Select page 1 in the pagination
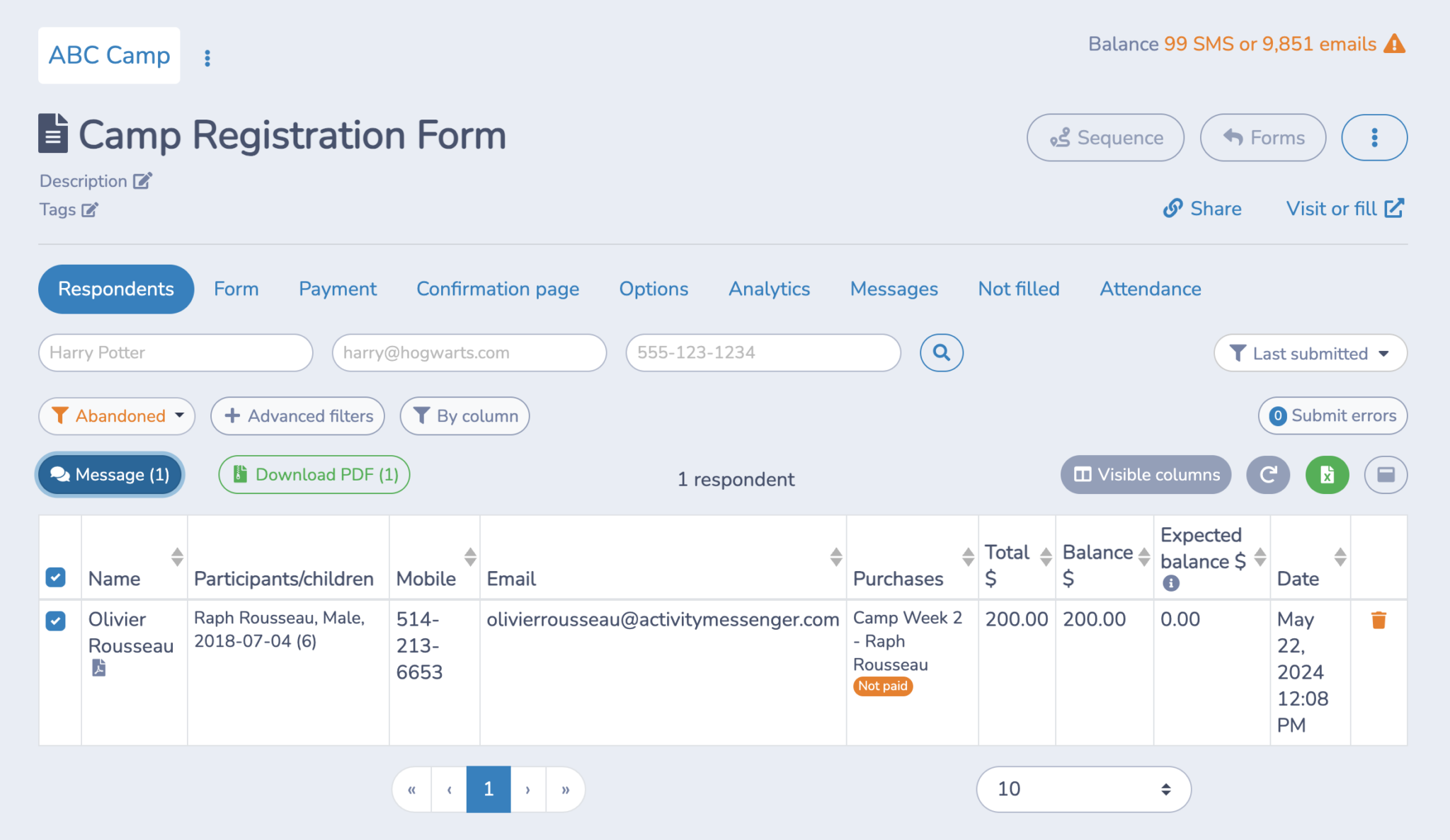Image resolution: width=1450 pixels, height=840 pixels. [489, 789]
